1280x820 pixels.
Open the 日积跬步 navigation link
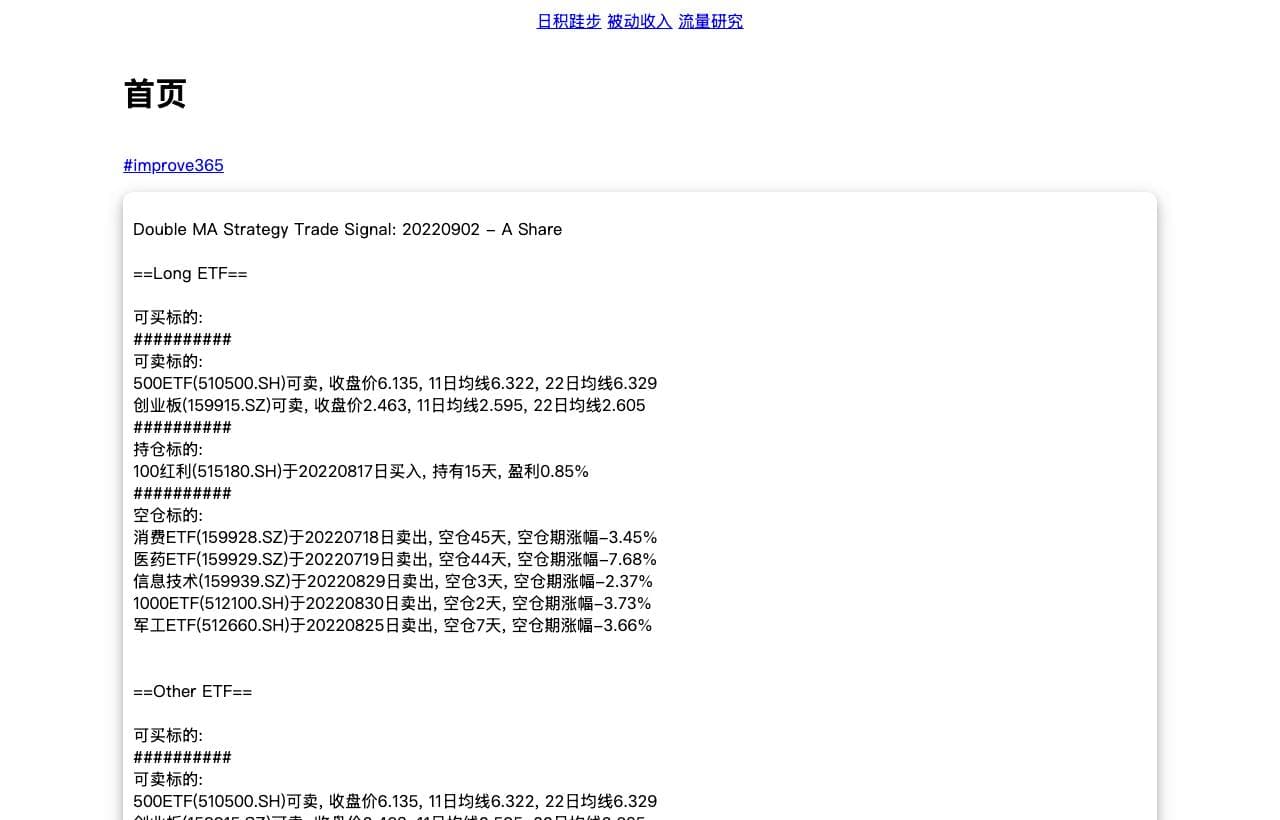pos(569,21)
